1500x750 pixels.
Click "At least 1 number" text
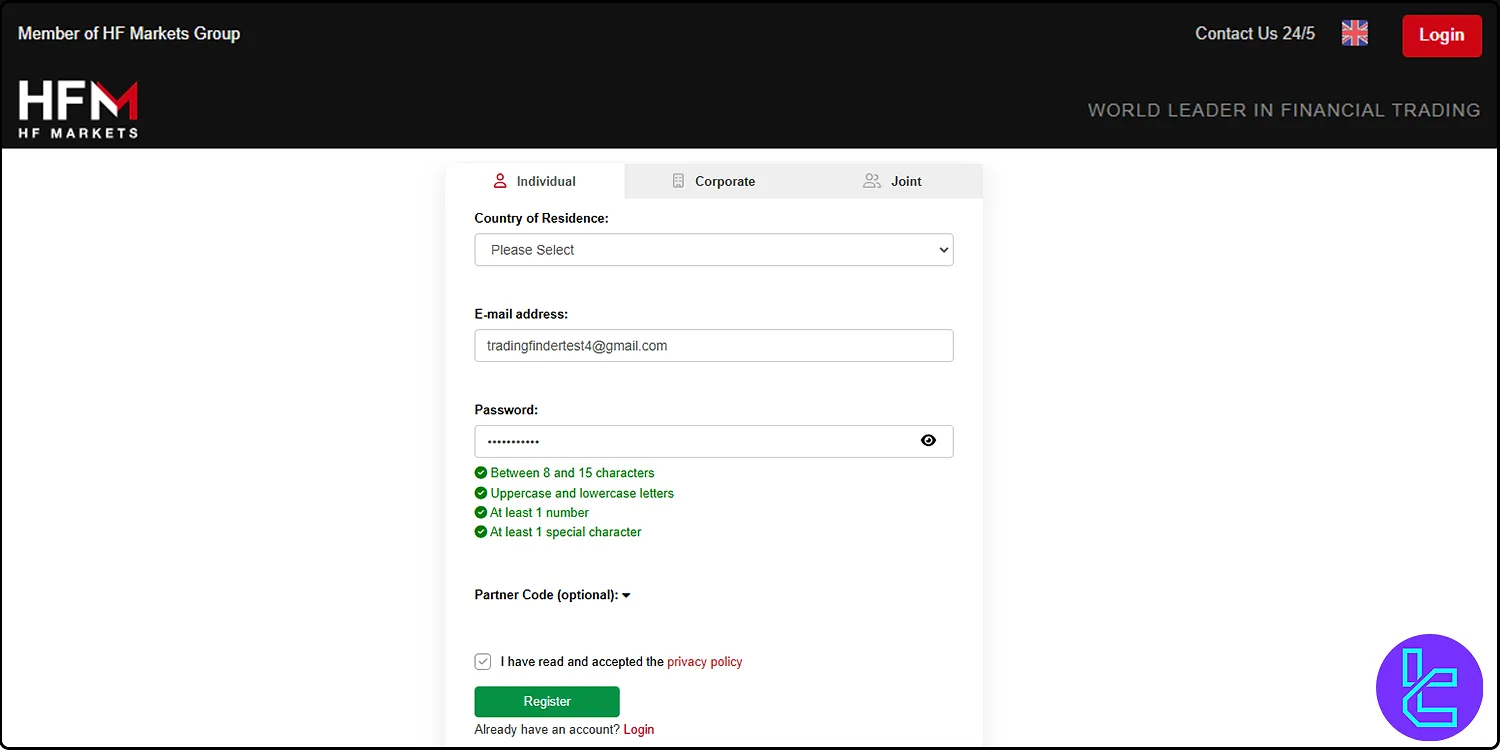(539, 512)
